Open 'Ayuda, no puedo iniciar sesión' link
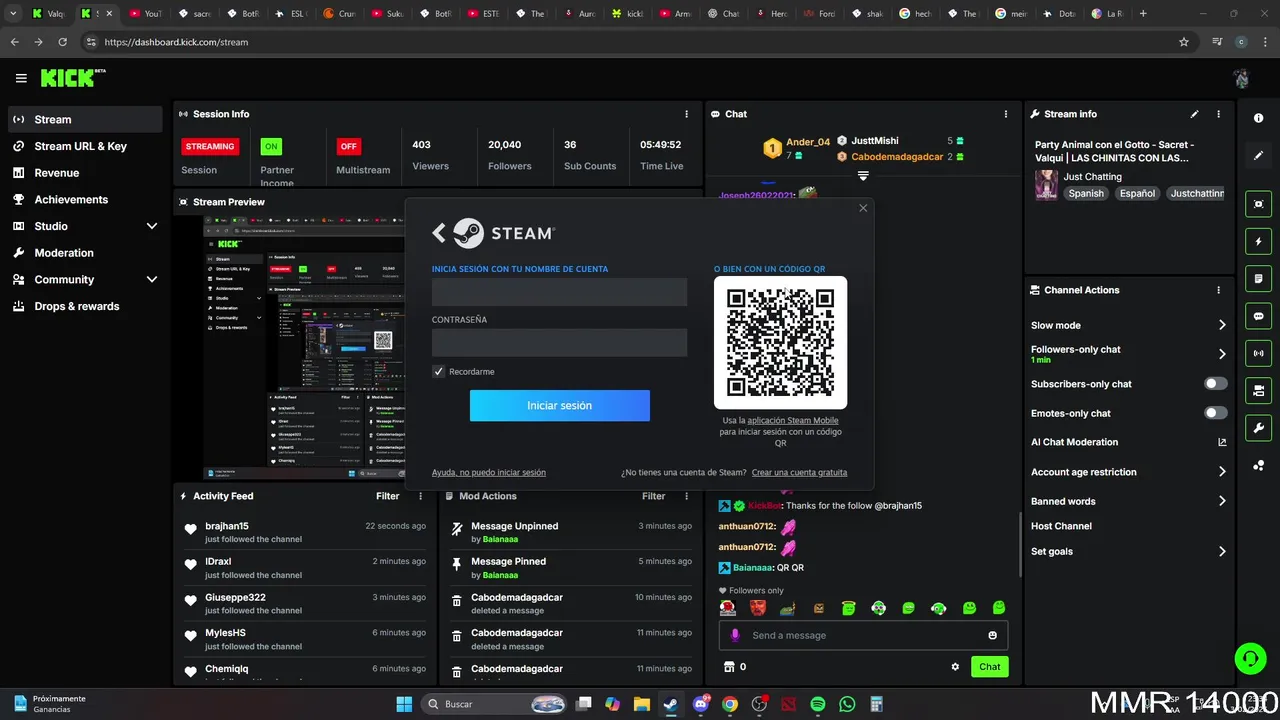The image size is (1280, 720). (489, 472)
